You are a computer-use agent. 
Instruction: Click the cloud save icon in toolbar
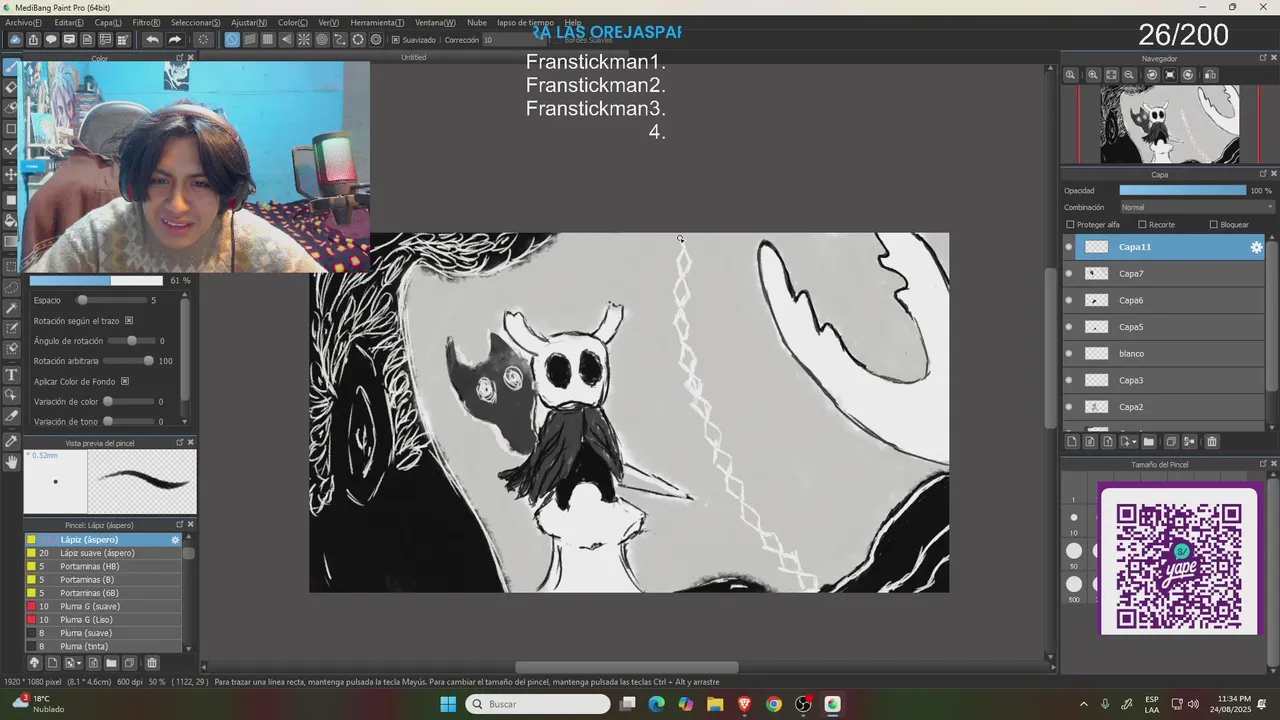15,40
